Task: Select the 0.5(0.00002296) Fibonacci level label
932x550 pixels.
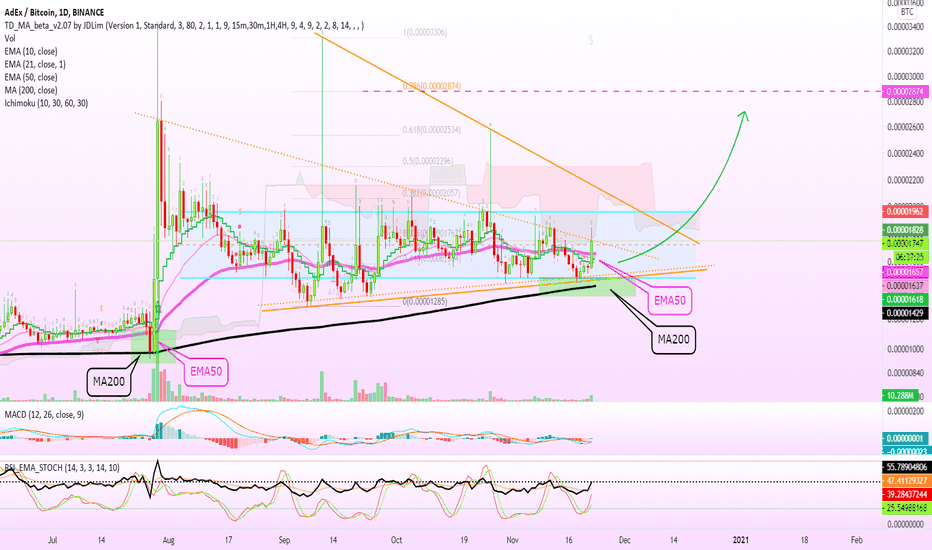Action: [428, 161]
